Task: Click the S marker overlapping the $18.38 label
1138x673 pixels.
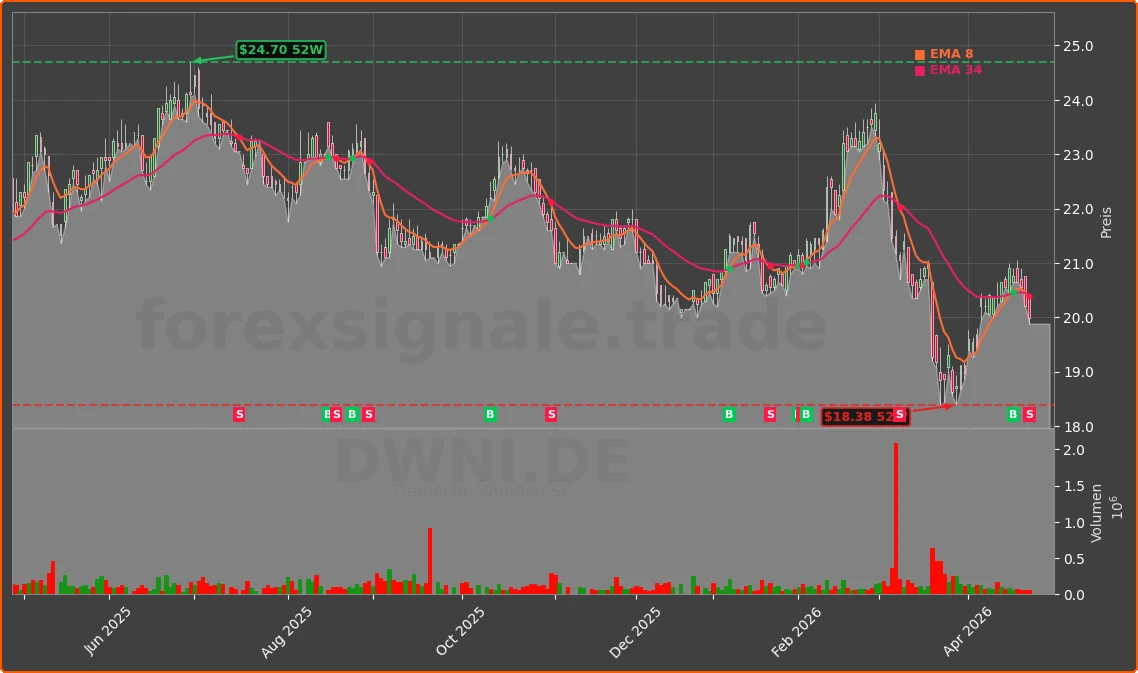Action: 900,415
